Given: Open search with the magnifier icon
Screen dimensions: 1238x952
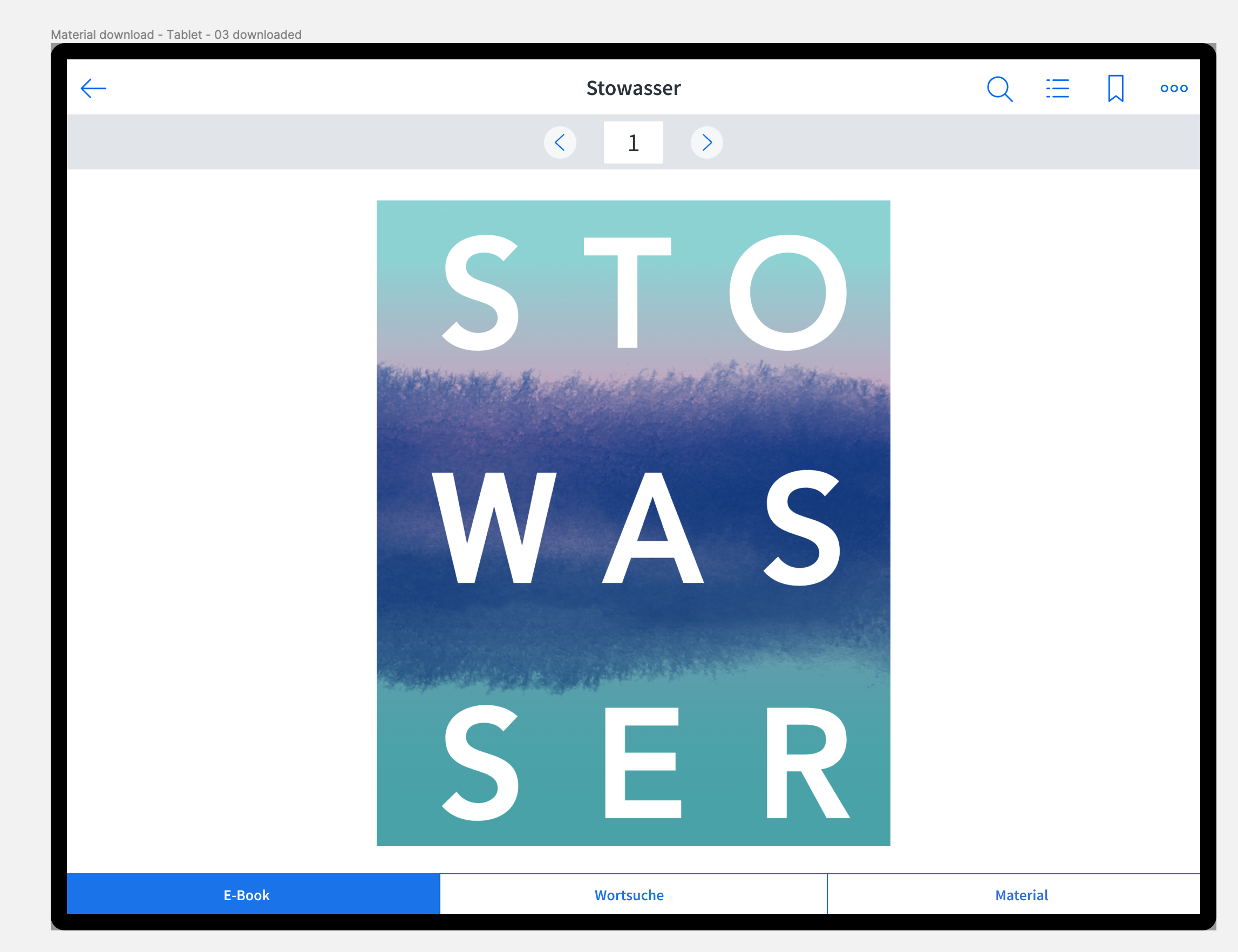Looking at the screenshot, I should point(999,89).
